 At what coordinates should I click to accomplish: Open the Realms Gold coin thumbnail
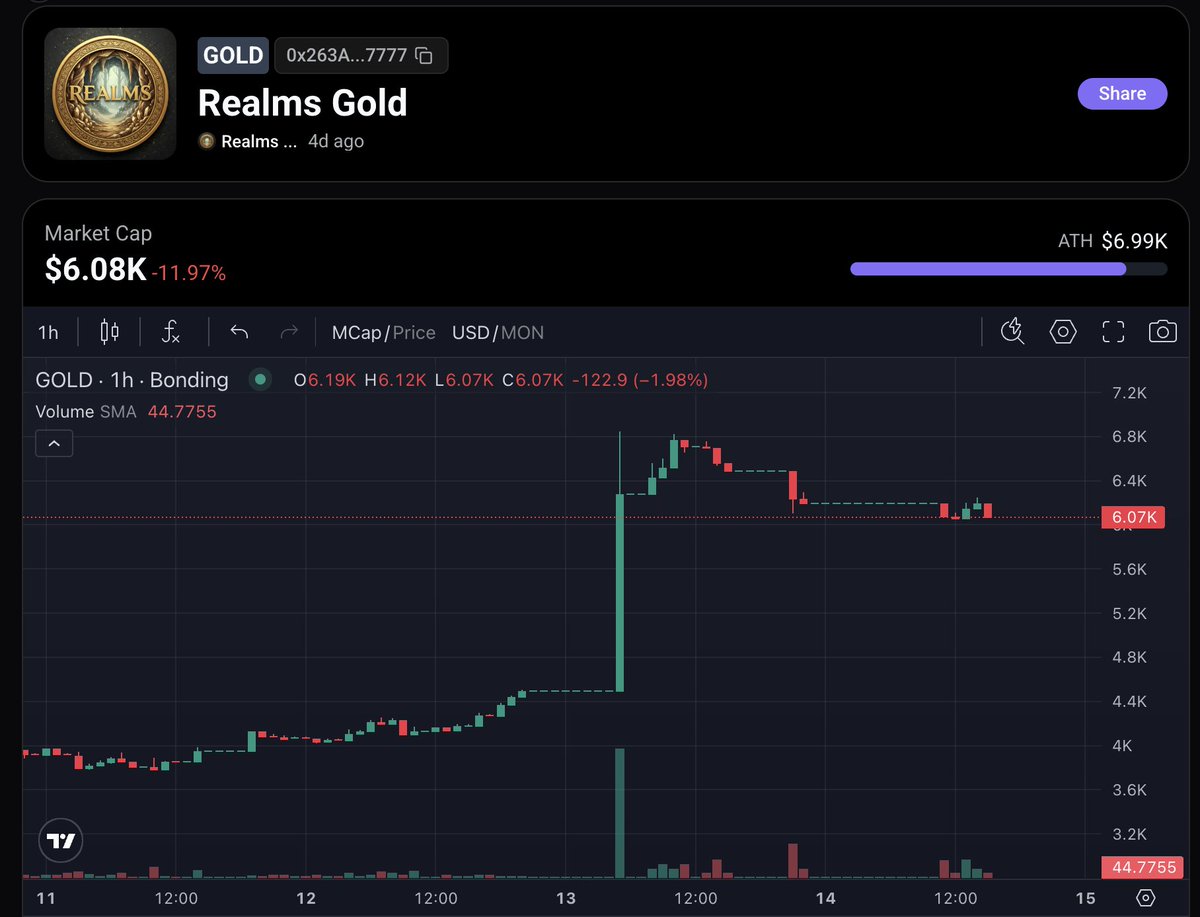point(110,94)
